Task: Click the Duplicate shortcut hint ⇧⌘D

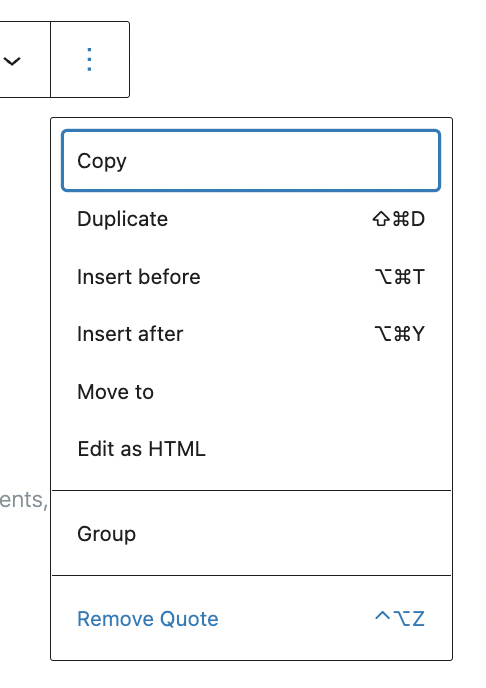Action: pos(399,219)
